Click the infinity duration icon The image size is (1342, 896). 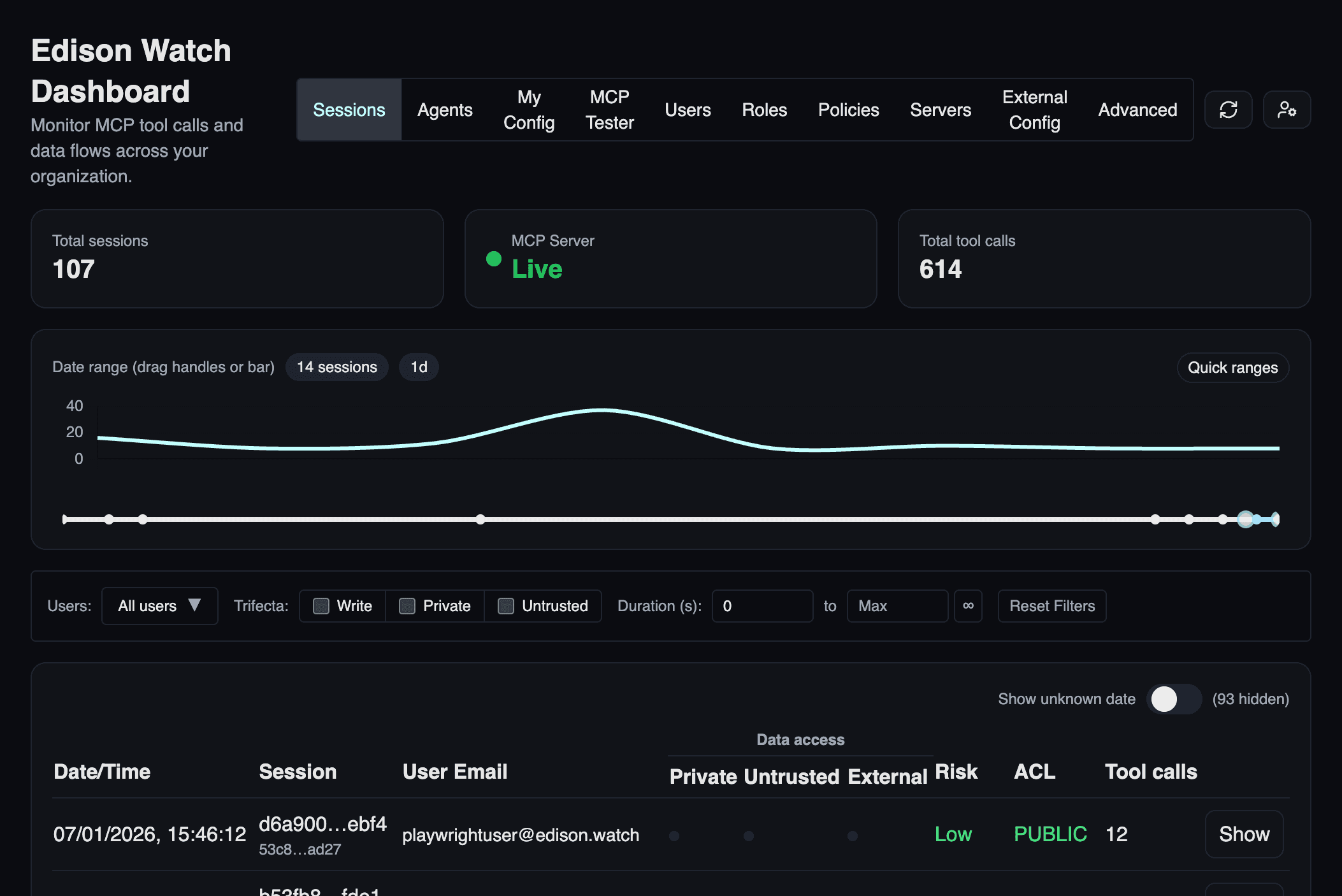click(x=968, y=605)
